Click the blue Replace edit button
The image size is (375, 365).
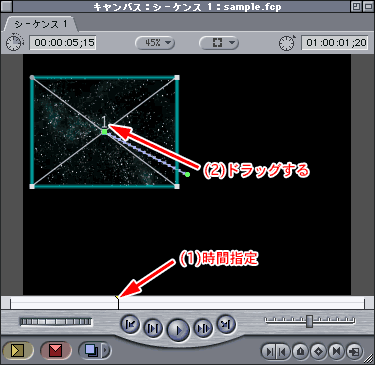(x=91, y=350)
